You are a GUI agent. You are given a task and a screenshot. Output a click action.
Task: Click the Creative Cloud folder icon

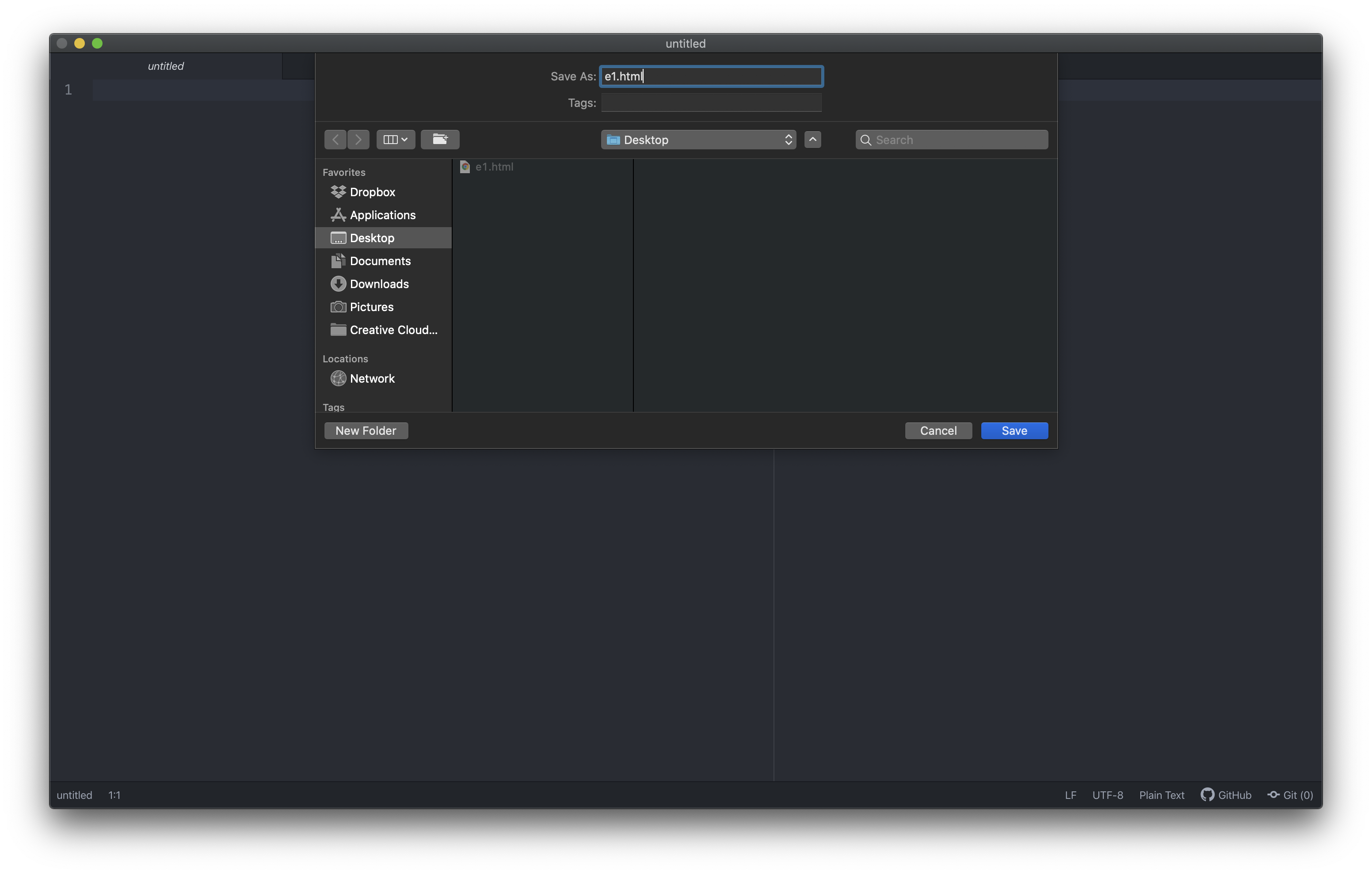[x=337, y=329]
